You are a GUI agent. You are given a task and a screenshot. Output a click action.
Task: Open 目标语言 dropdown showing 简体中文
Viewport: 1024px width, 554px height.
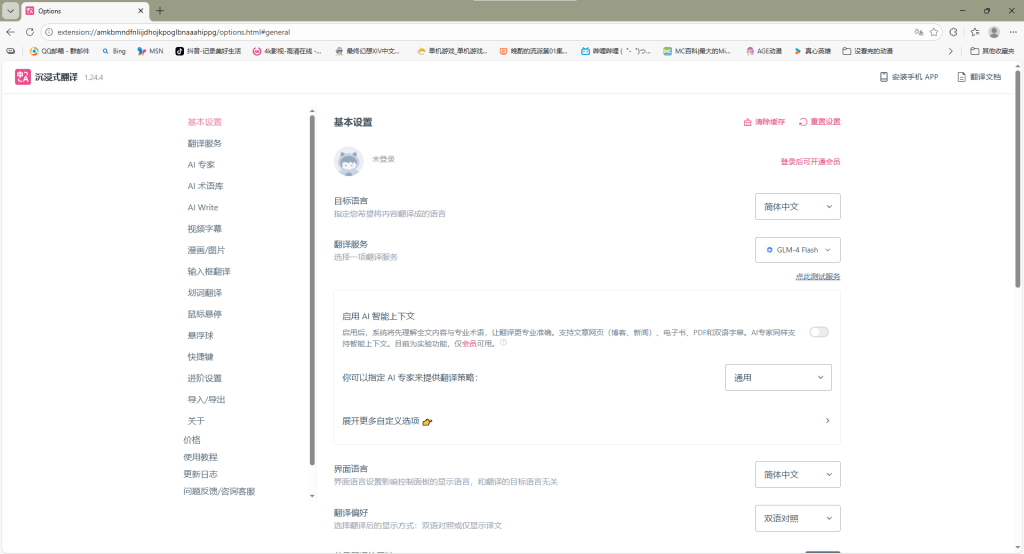click(797, 206)
